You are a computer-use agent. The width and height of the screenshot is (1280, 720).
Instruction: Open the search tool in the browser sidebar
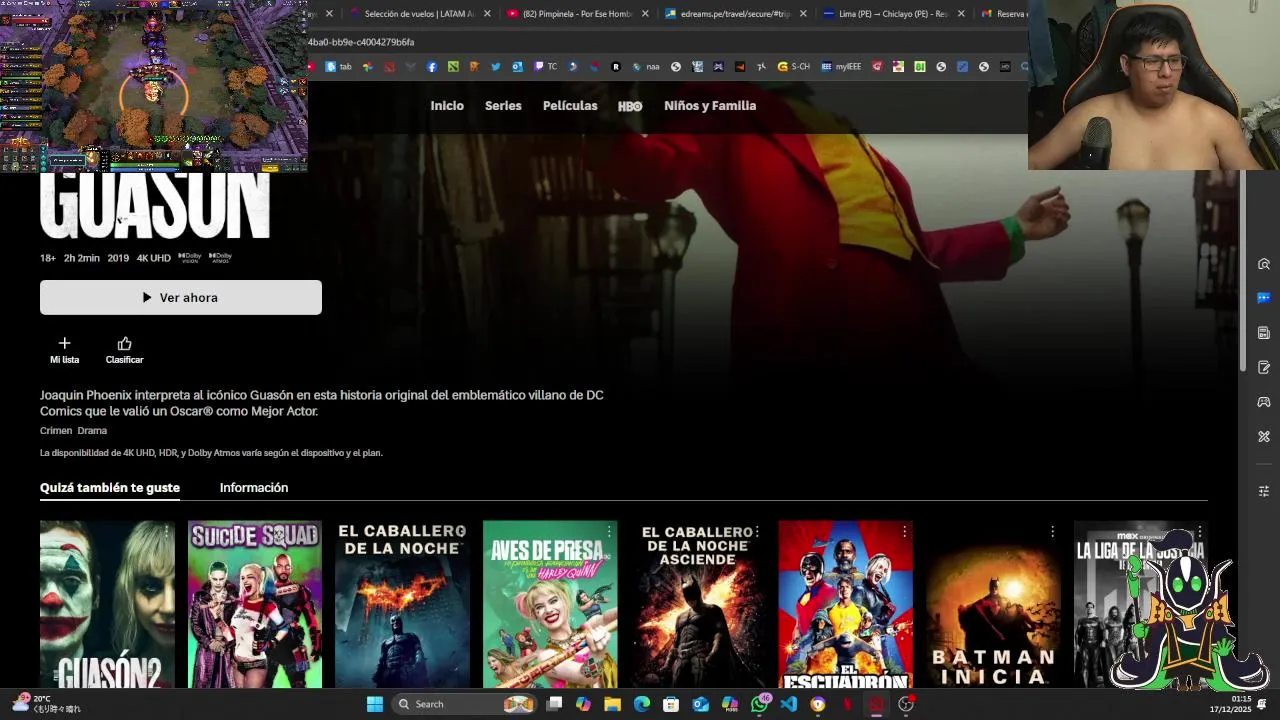(x=1264, y=264)
